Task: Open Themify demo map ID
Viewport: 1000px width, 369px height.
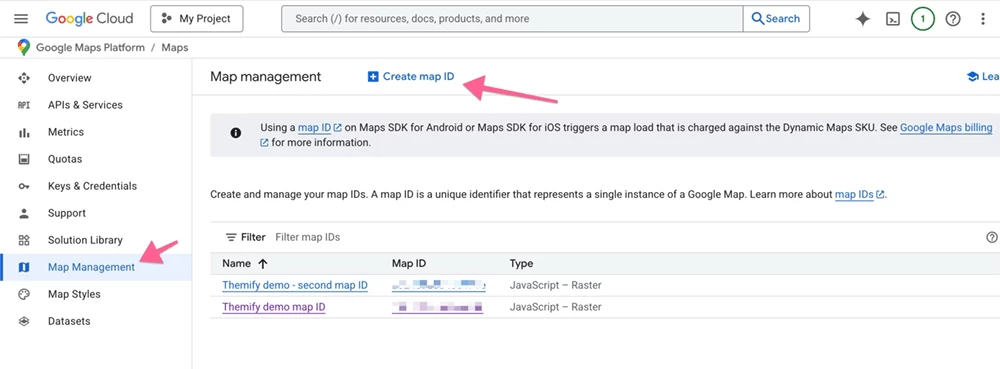Action: (x=274, y=307)
